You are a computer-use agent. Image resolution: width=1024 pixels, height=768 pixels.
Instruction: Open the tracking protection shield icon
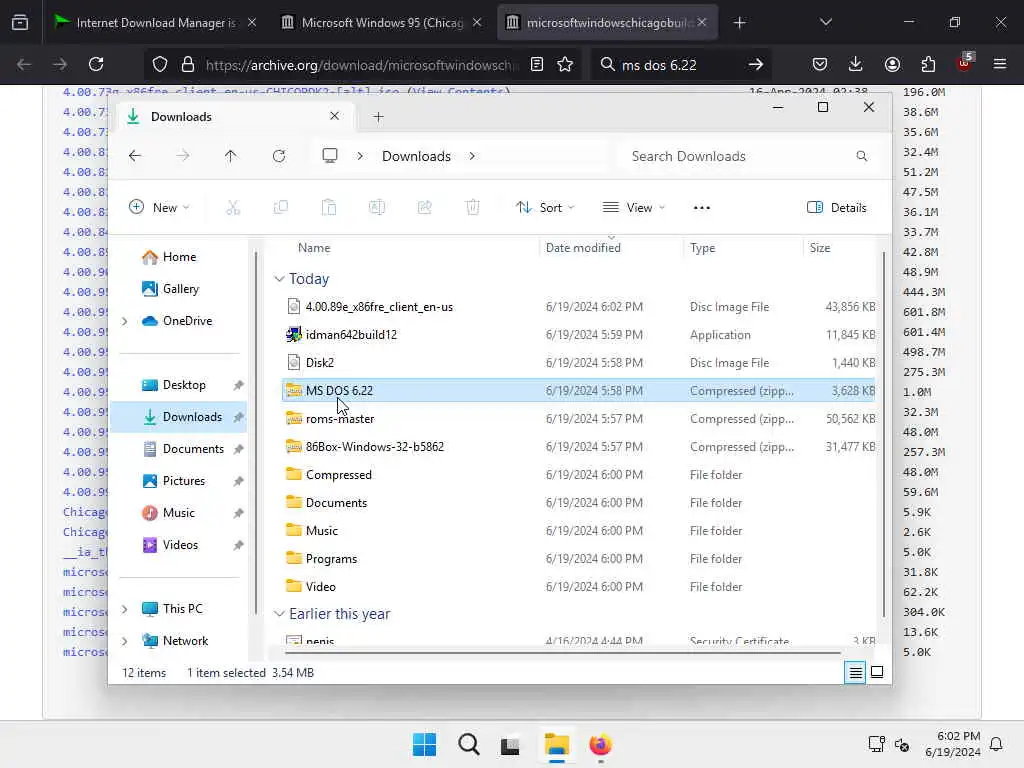pos(160,64)
